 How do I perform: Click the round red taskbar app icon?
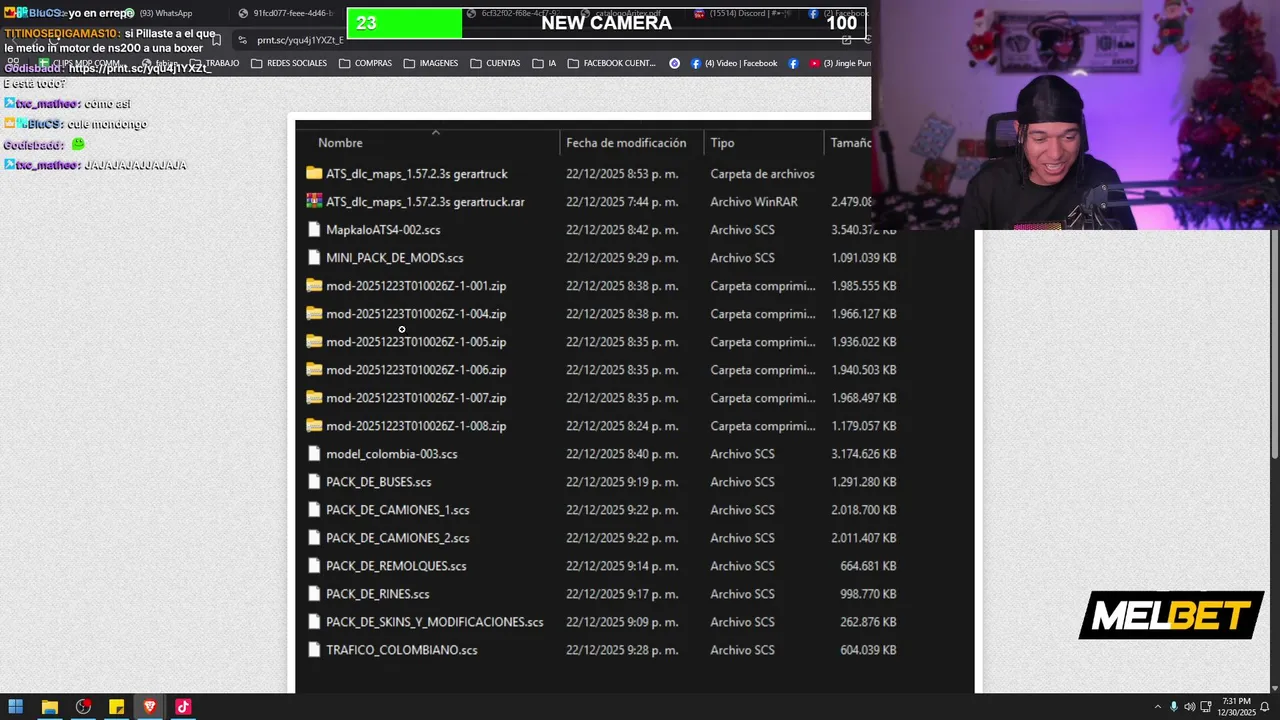tap(83, 707)
